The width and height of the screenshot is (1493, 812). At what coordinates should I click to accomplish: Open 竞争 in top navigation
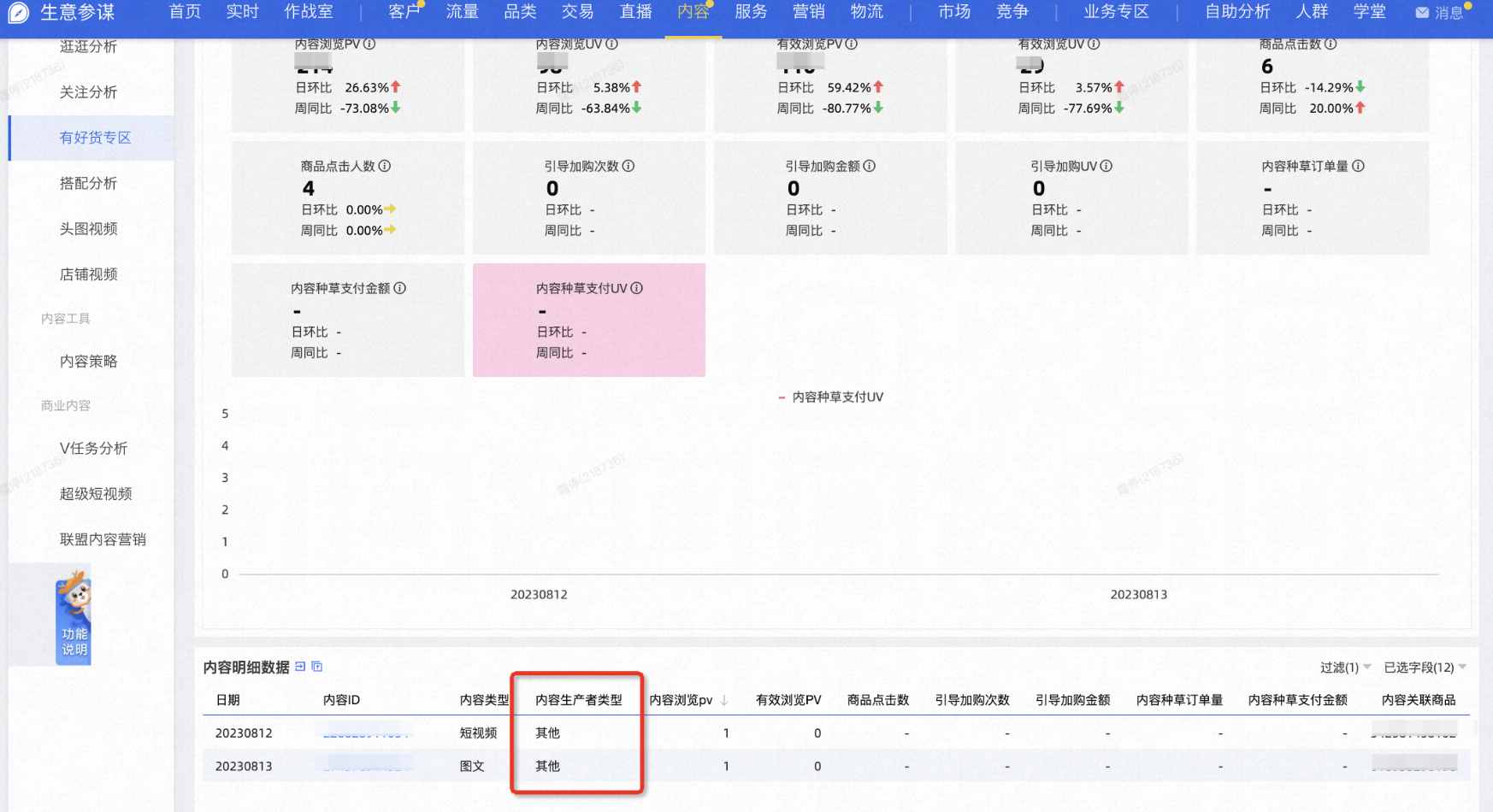click(1012, 12)
